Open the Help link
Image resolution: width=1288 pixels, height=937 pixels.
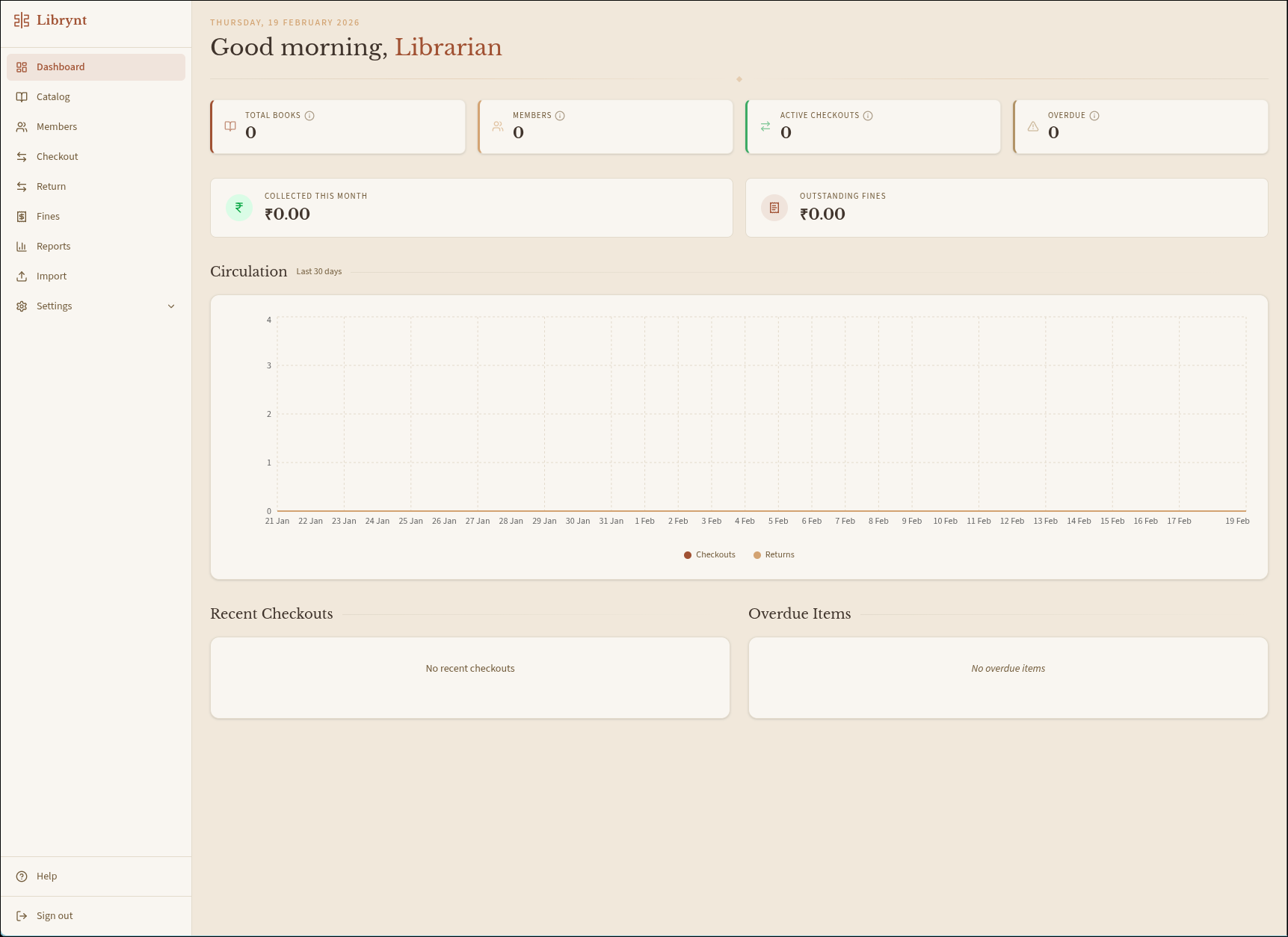tap(47, 876)
